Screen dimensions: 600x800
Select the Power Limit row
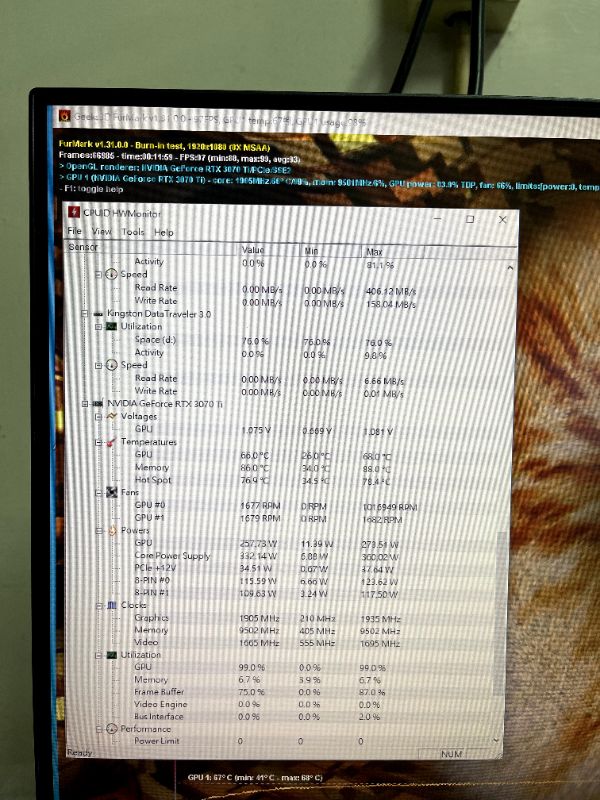click(281, 741)
